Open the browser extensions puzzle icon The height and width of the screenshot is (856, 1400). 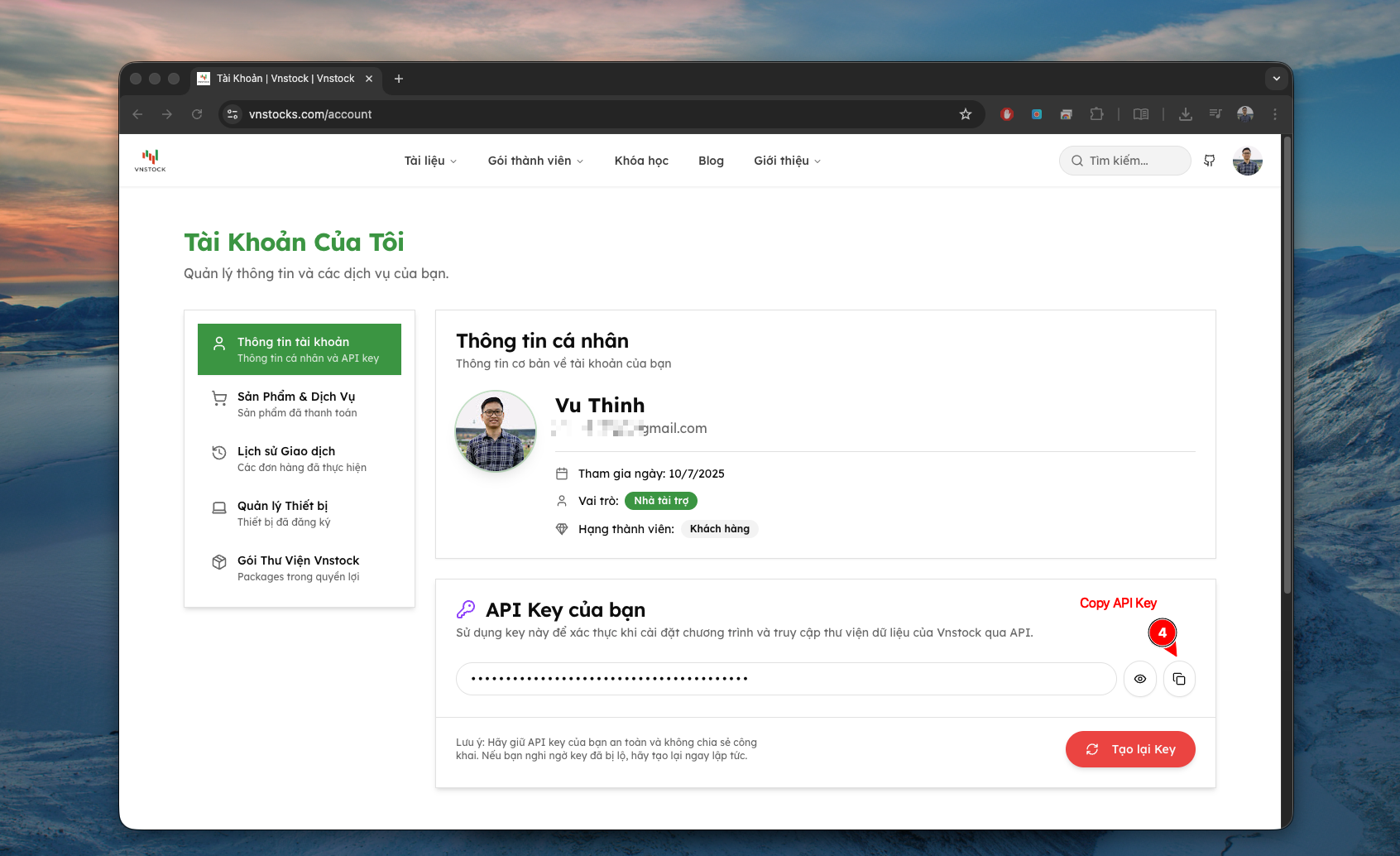click(1096, 114)
